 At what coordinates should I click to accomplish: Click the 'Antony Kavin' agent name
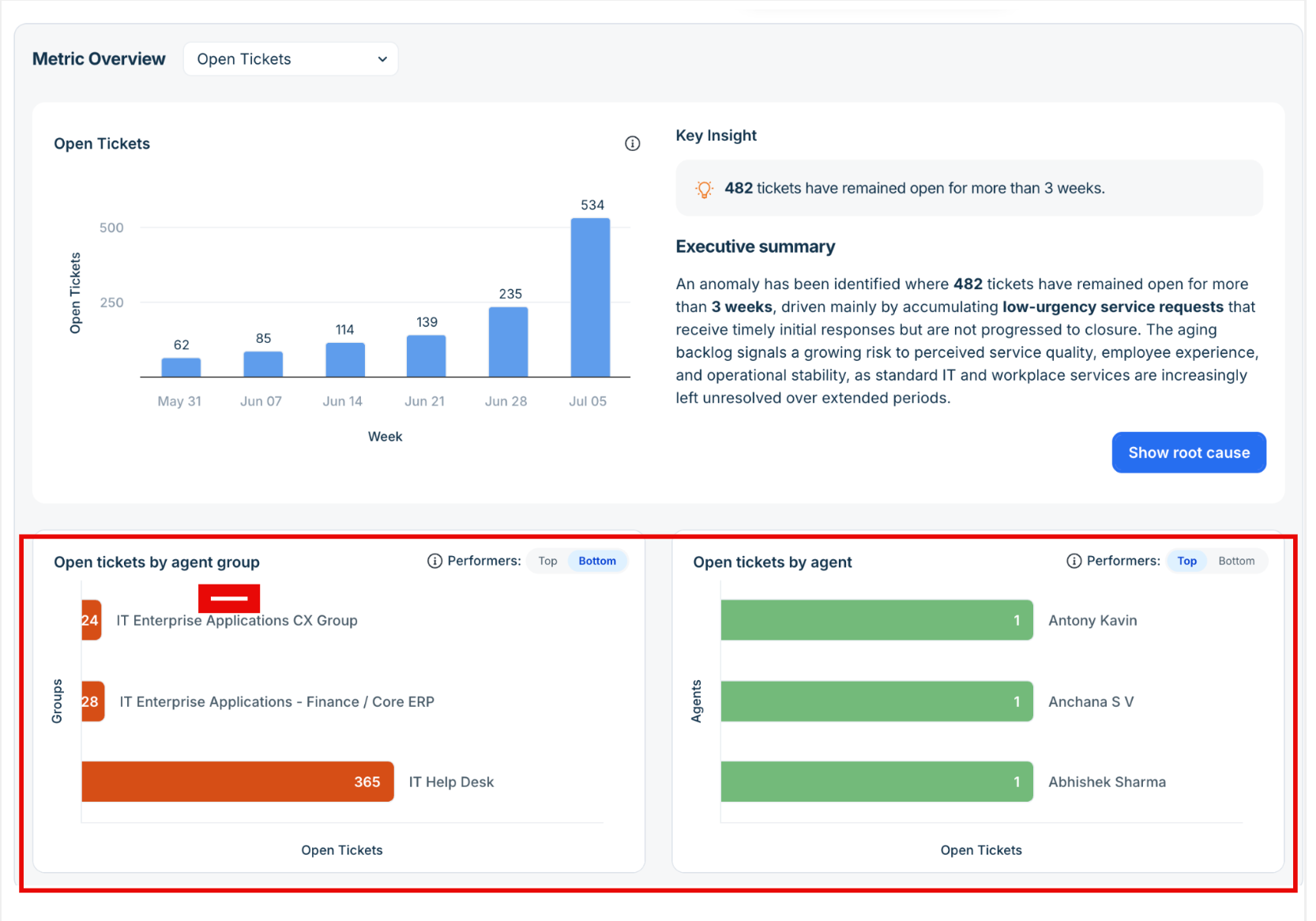tap(1092, 621)
